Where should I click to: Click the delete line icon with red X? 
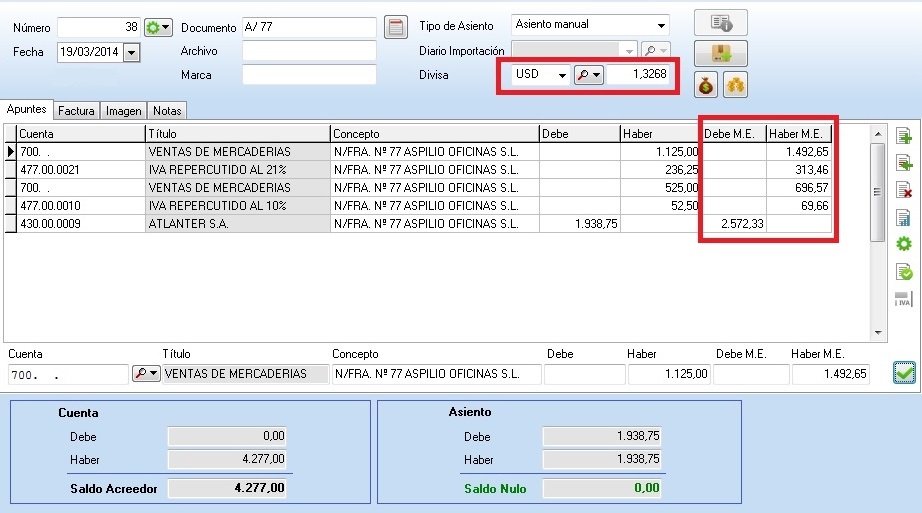coord(904,190)
